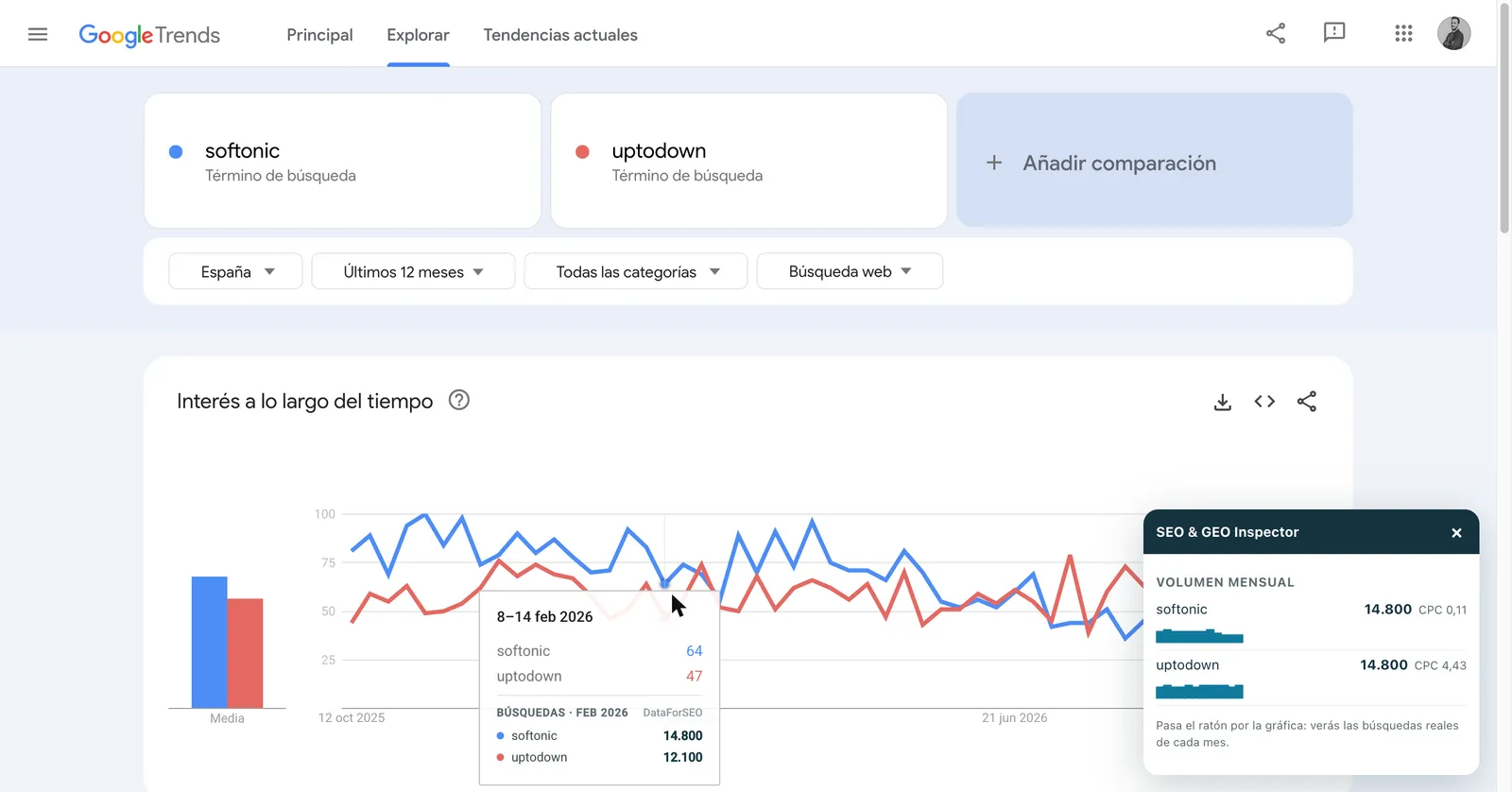The width and height of the screenshot is (1512, 792).
Task: Click the softonic 14.800 volume value in Inspector
Action: click(1387, 610)
